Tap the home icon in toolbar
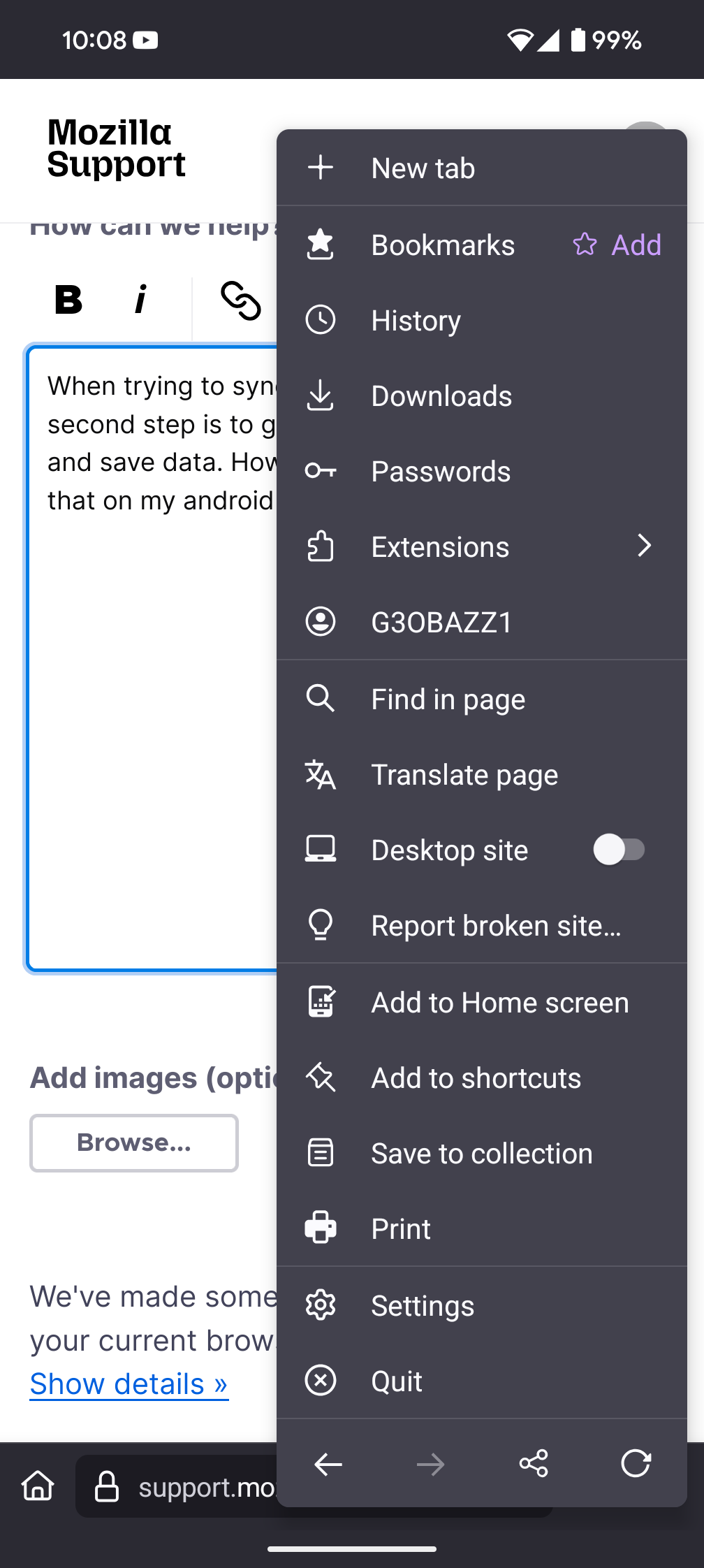The height and width of the screenshot is (1568, 704). 38,1486
